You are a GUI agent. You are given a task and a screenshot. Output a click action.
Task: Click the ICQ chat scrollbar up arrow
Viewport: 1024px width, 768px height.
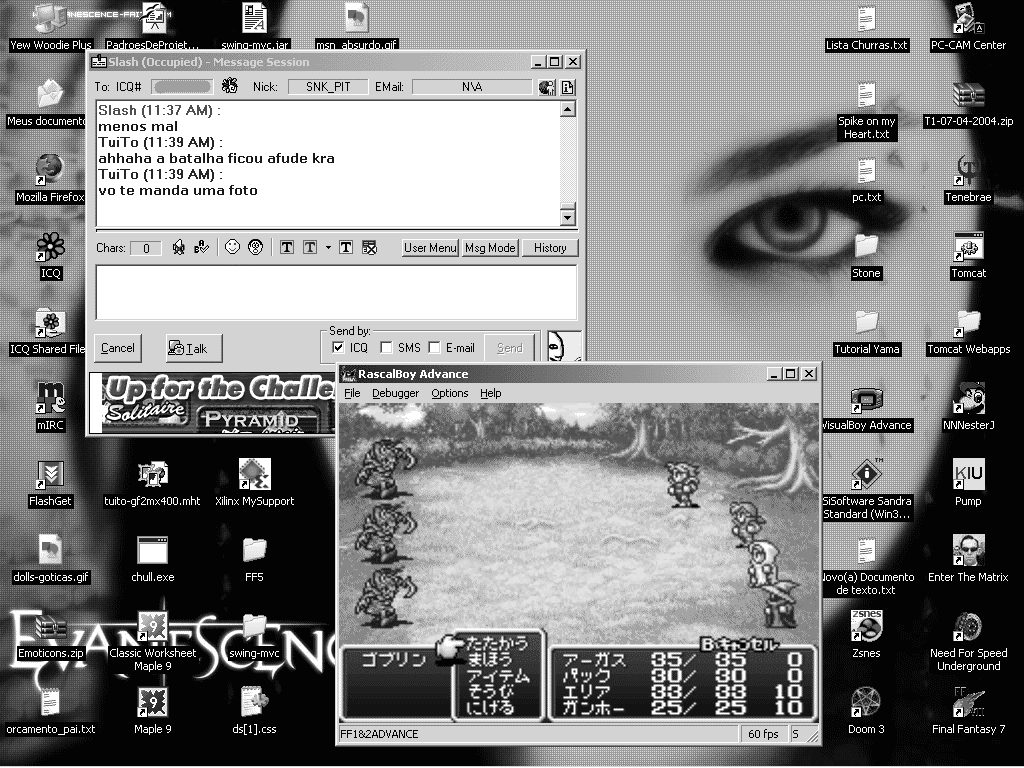point(568,109)
